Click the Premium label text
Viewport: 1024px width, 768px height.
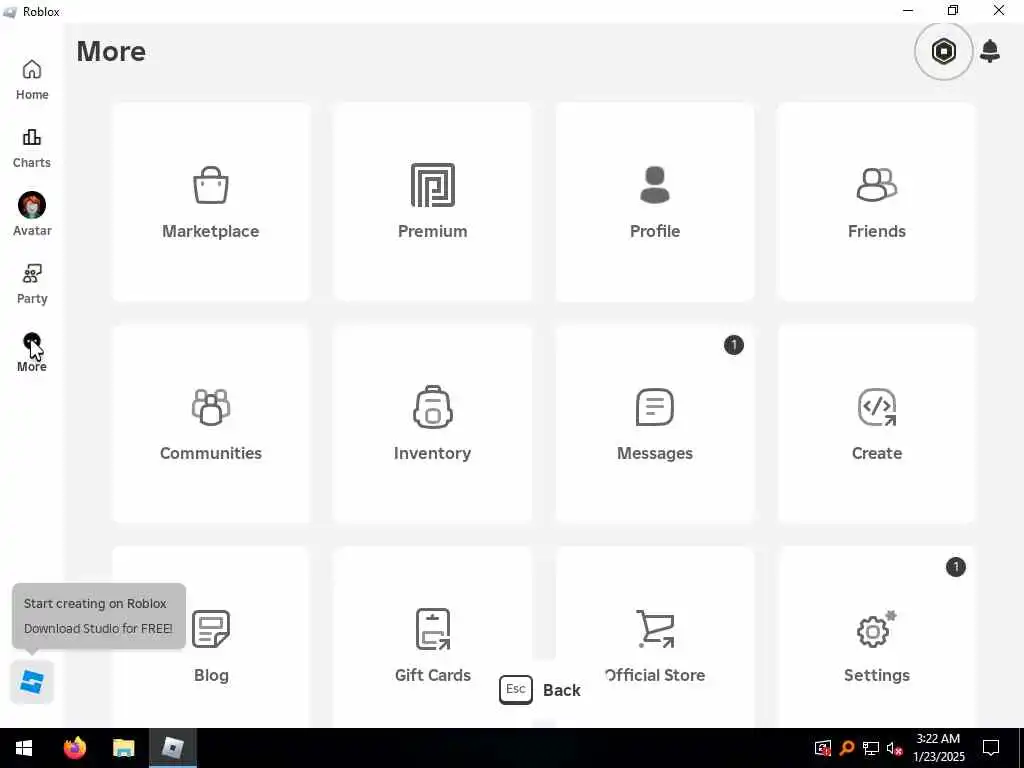(x=432, y=231)
